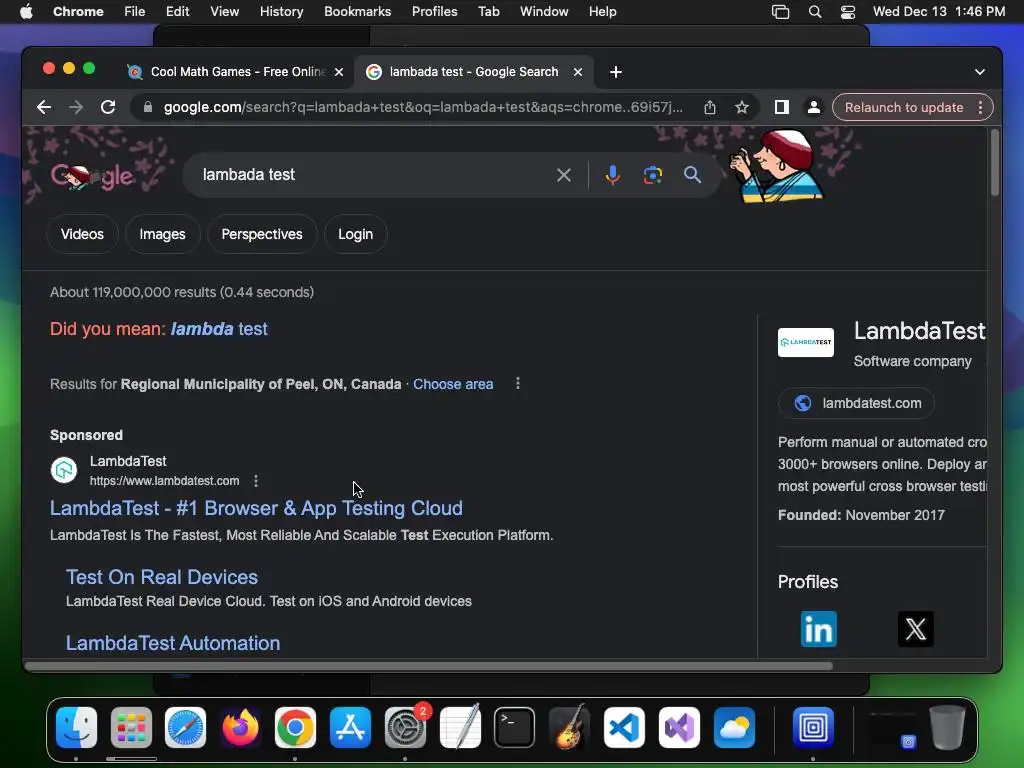Open the Chrome three-dot menu

pyautogui.click(x=980, y=107)
